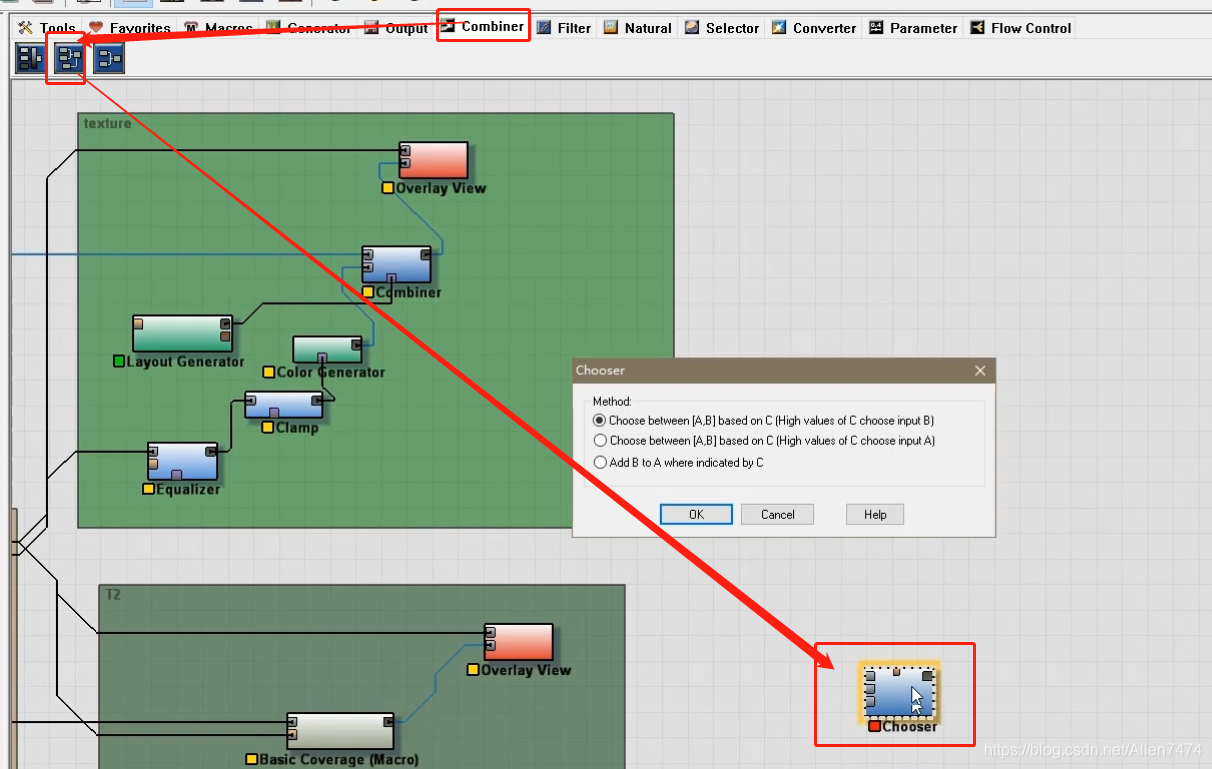Click the yellow status square beside texture Overlay View
Viewport: 1212px width, 769px height.
[x=388, y=187]
